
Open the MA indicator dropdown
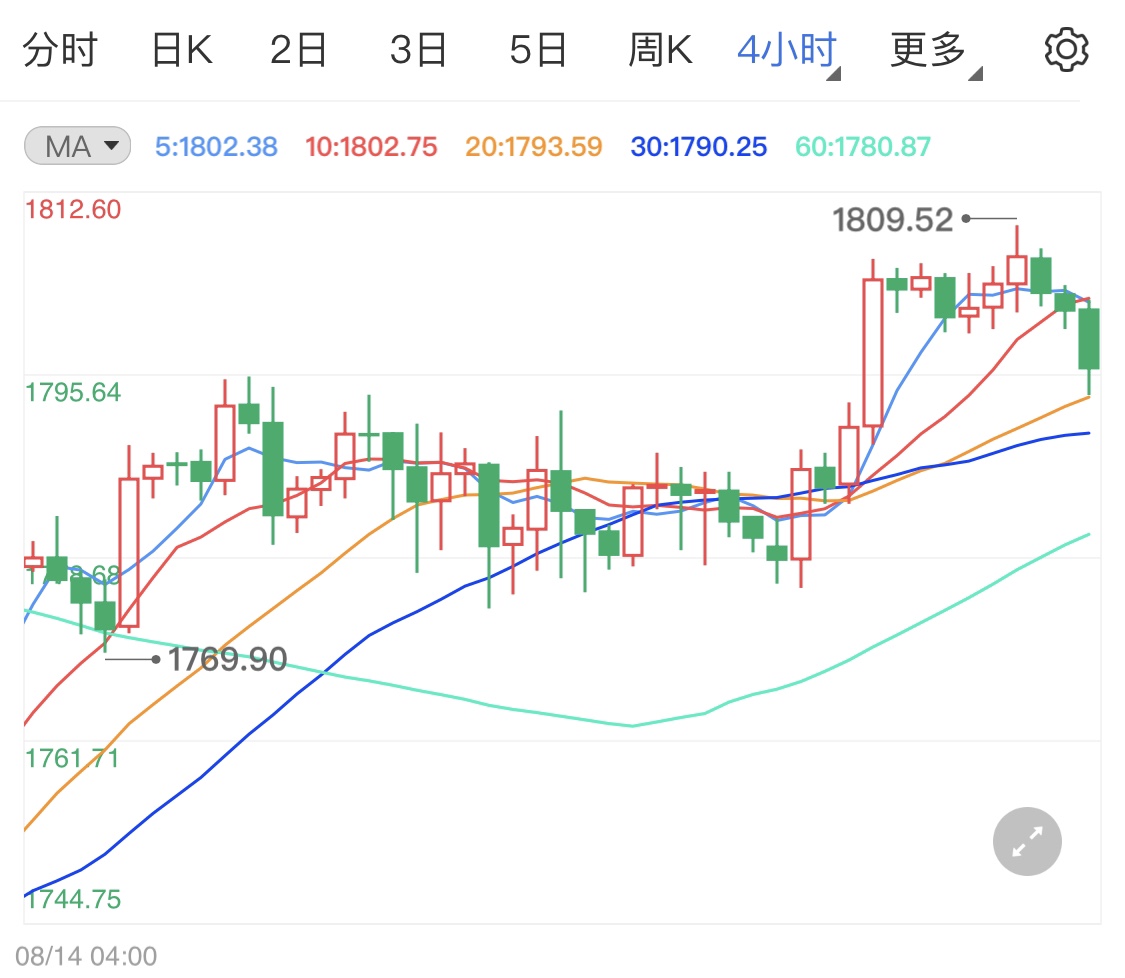click(x=76, y=145)
